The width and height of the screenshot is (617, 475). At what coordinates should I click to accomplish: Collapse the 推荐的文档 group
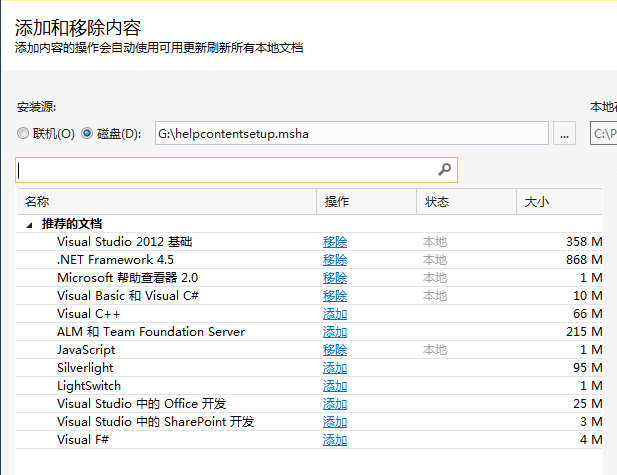(29, 225)
